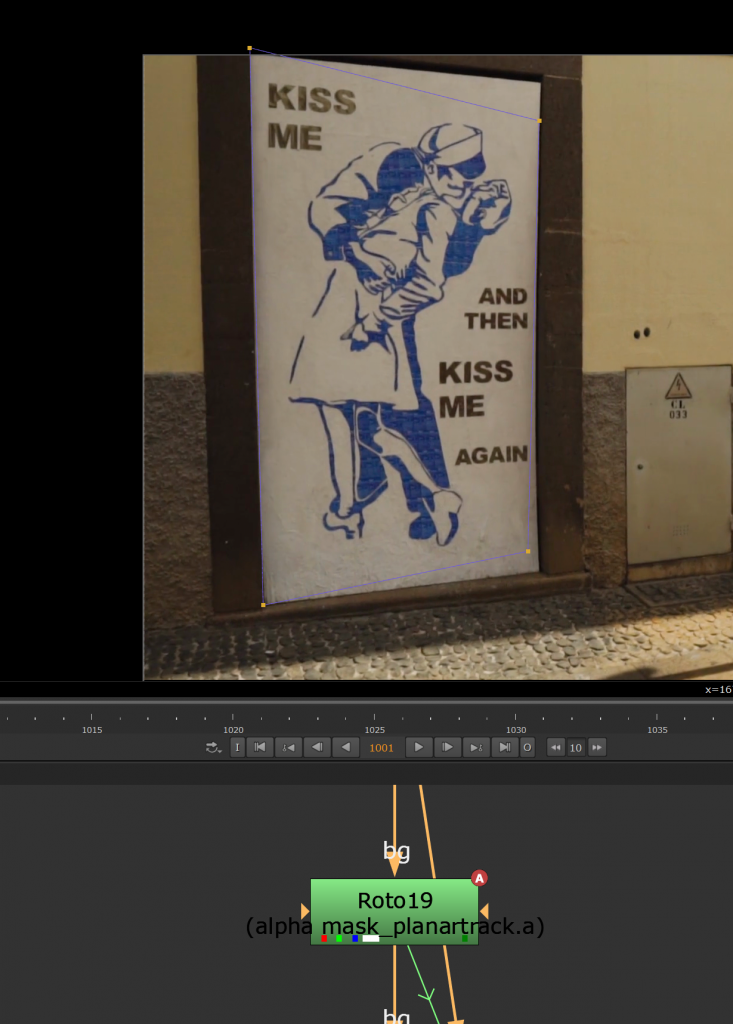Click the in-point 'I' button
The width and height of the screenshot is (733, 1024).
pos(238,747)
